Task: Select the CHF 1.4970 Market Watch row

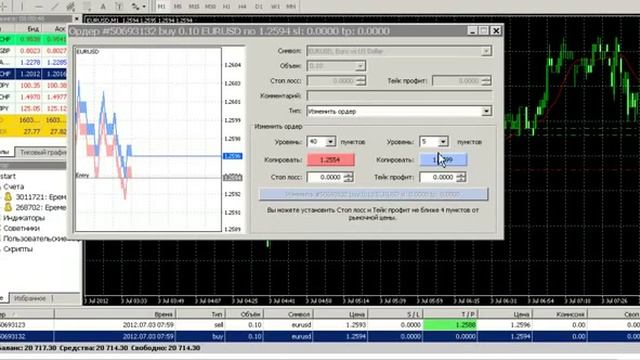Action: [33, 97]
